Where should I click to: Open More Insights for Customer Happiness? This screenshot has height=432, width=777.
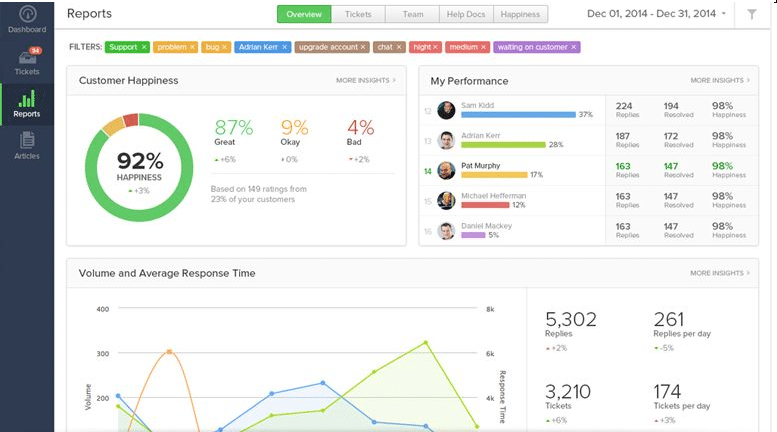(x=366, y=80)
